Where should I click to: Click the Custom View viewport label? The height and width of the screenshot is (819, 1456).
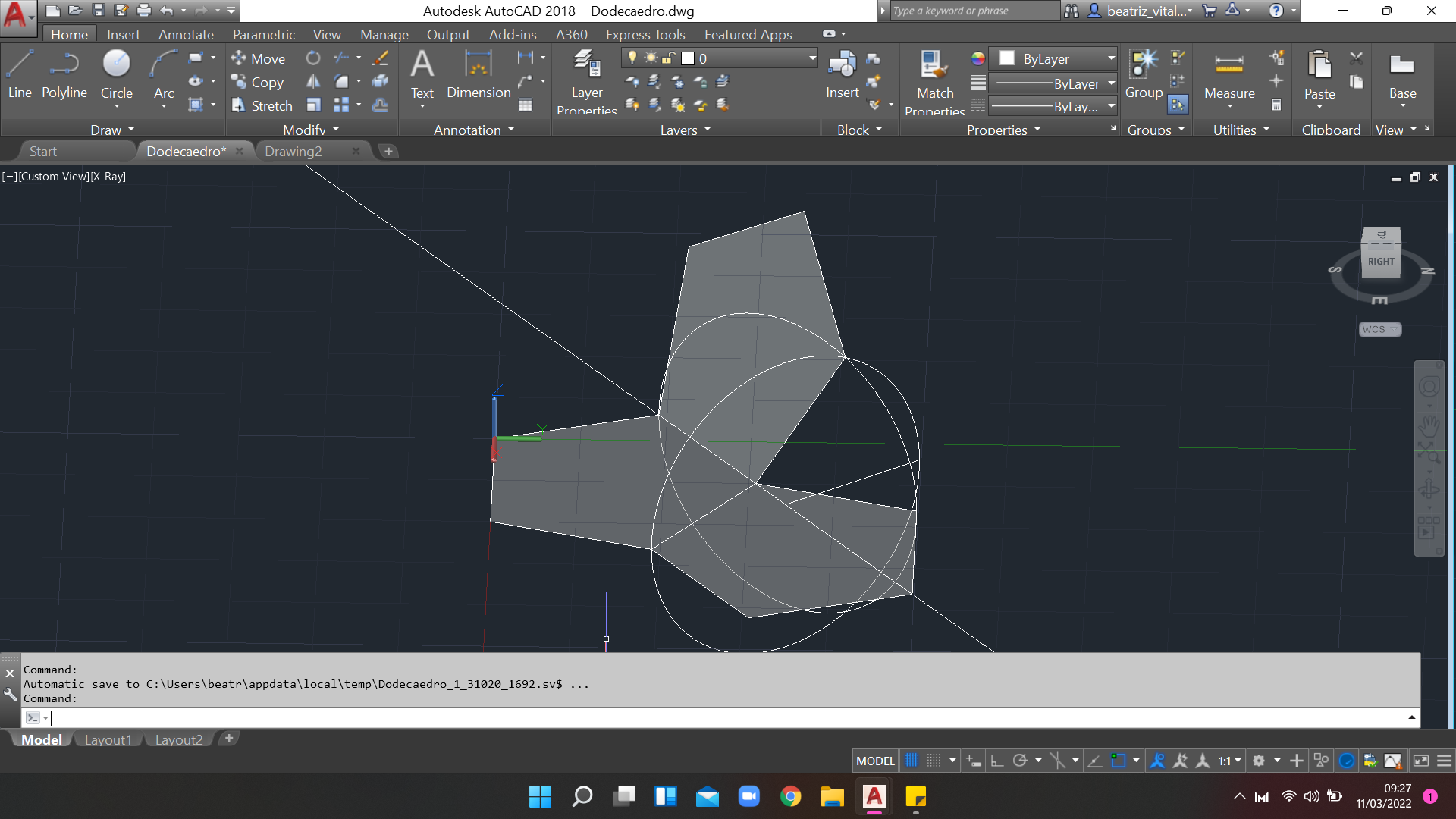pos(54,176)
